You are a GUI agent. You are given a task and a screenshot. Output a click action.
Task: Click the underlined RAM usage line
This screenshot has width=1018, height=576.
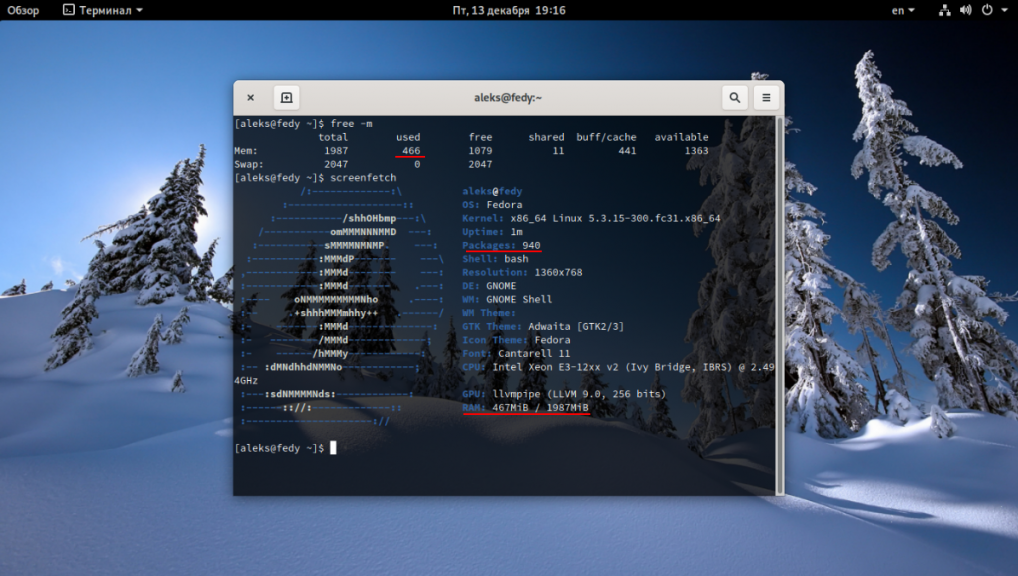[526, 408]
